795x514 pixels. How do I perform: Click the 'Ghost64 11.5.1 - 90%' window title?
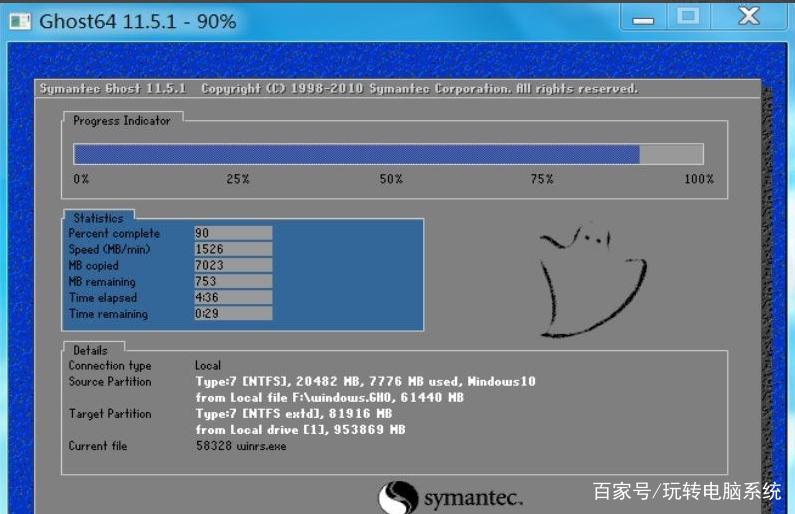click(x=137, y=21)
